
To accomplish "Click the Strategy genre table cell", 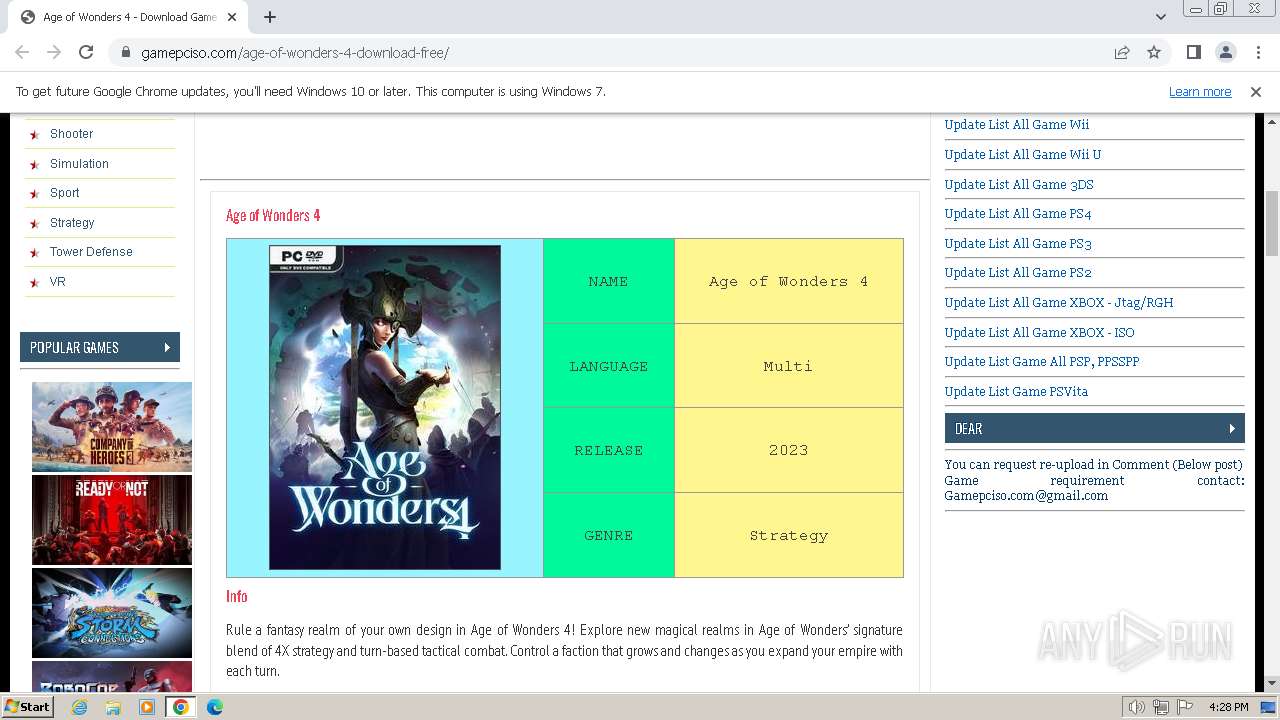I will pyautogui.click(x=789, y=535).
